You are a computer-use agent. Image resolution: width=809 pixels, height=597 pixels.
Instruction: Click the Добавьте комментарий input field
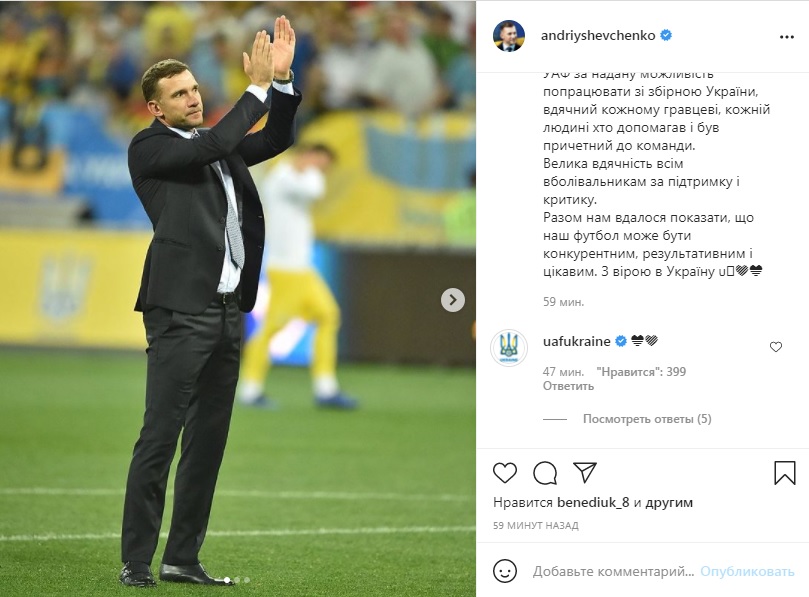(613, 571)
